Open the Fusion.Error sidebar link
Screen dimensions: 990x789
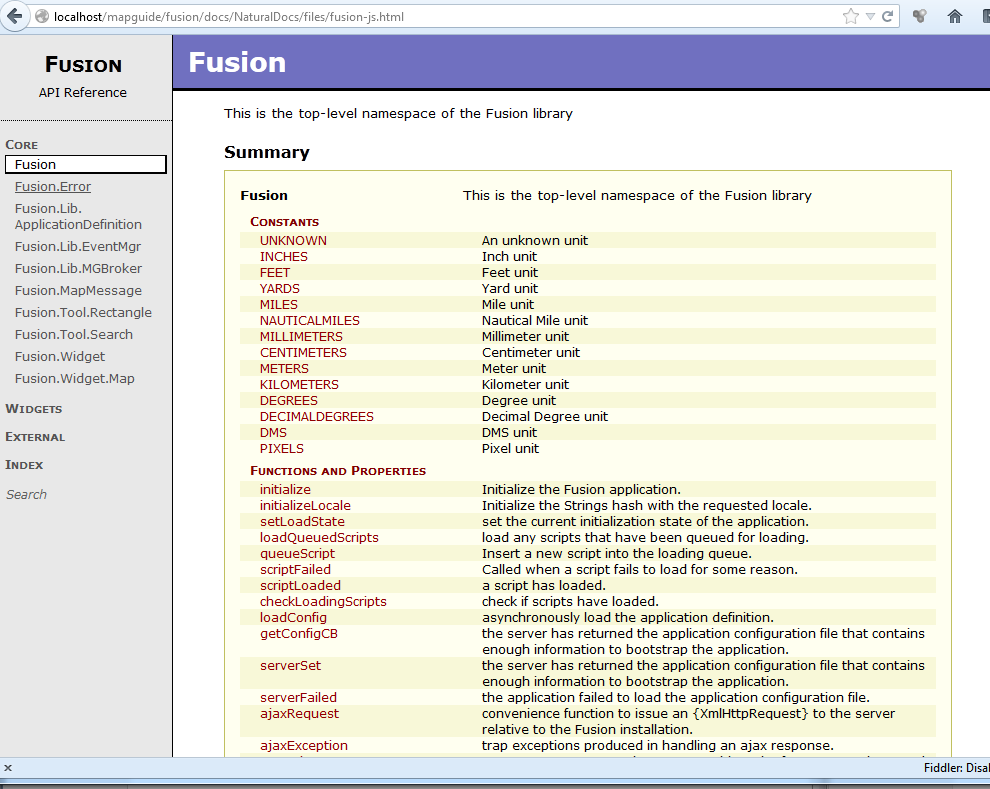click(x=53, y=186)
